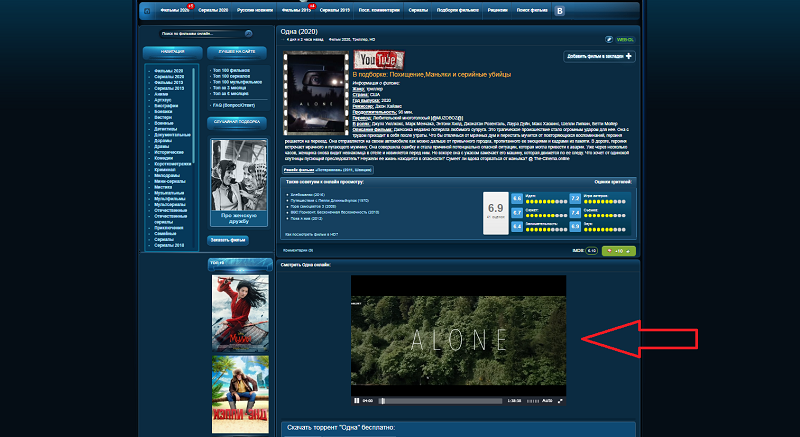Open the "Сериалы 2019" top menu tab

335,11
